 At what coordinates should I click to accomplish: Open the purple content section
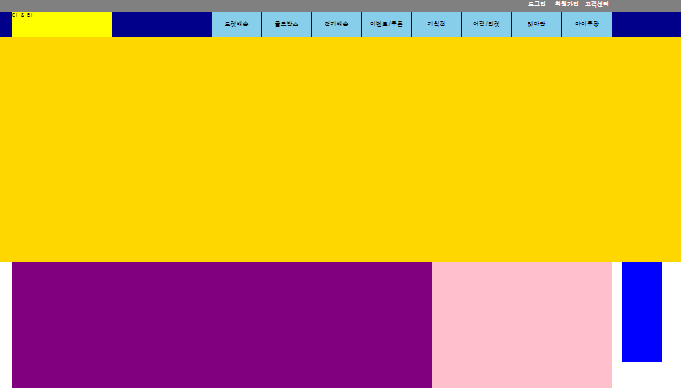222,325
